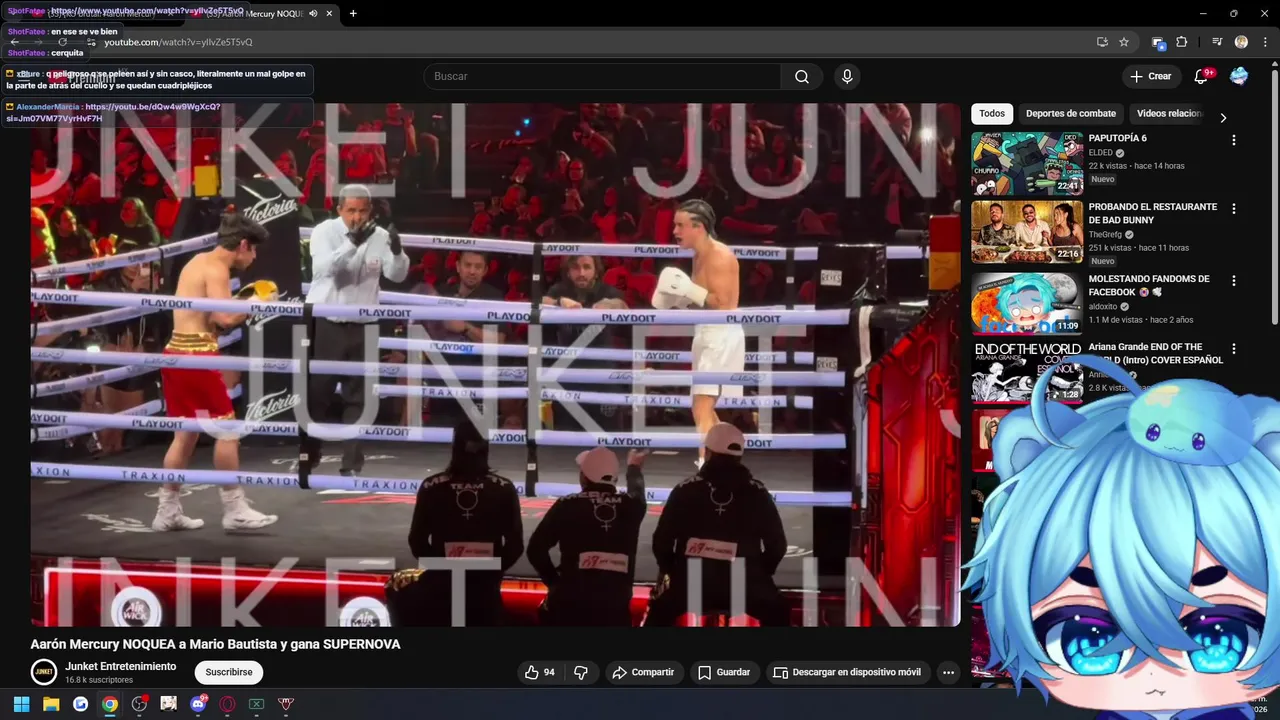Screen dimensions: 1280x720
Task: Open the YouTube account avatar menu
Action: click(x=1239, y=77)
